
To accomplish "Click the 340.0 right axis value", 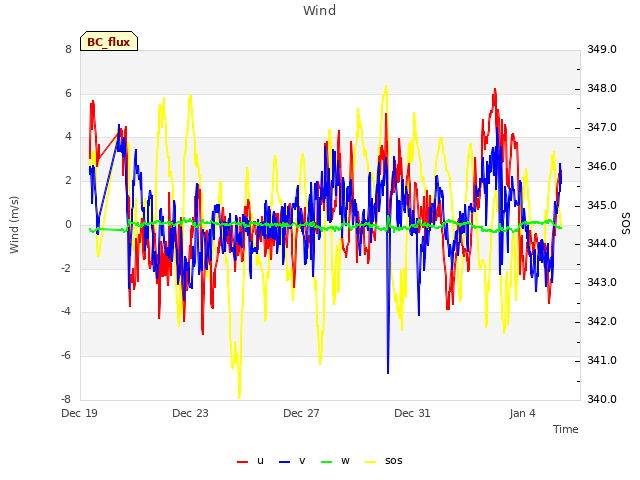I will click(602, 399).
